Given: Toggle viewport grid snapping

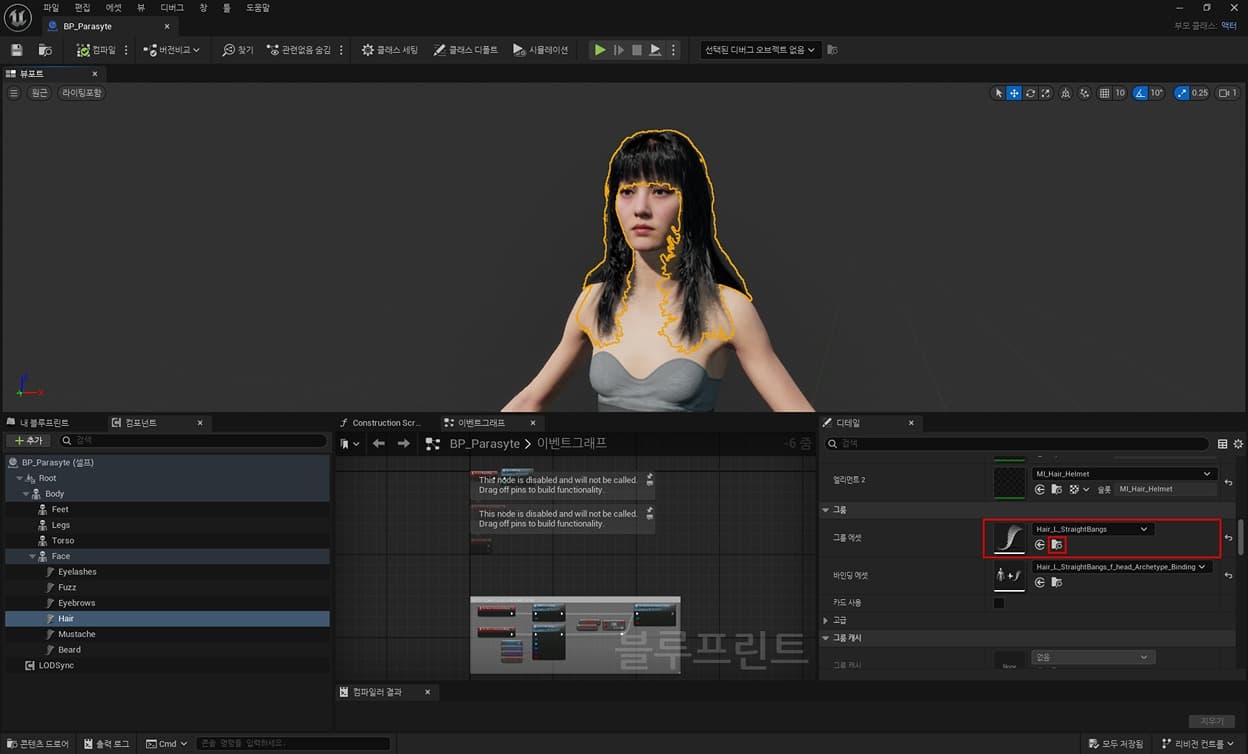Looking at the screenshot, I should 1105,93.
